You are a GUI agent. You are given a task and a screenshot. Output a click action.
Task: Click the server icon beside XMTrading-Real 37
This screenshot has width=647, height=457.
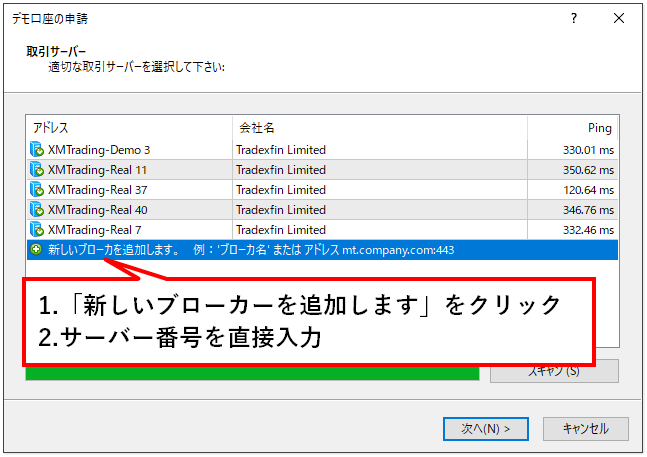(37, 189)
